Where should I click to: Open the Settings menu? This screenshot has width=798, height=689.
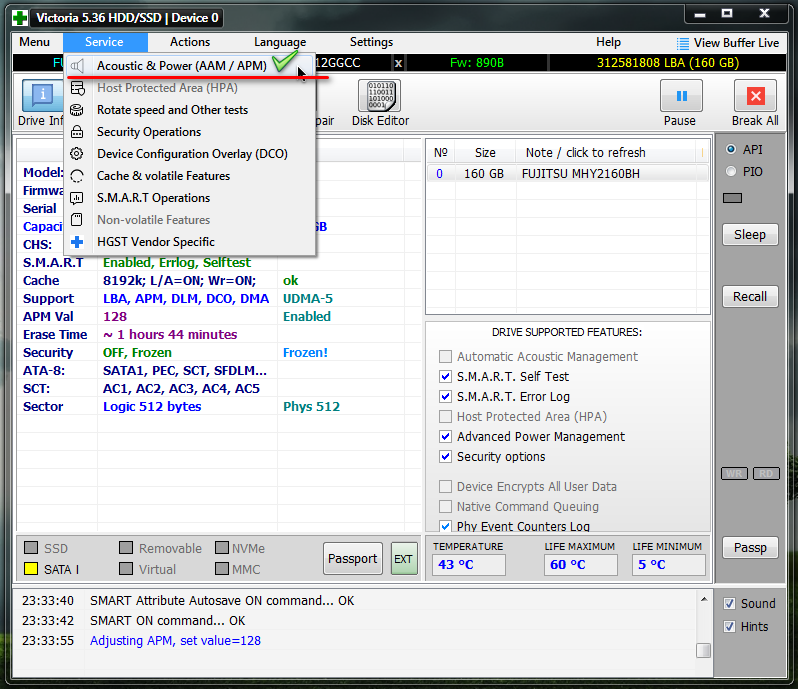point(372,42)
